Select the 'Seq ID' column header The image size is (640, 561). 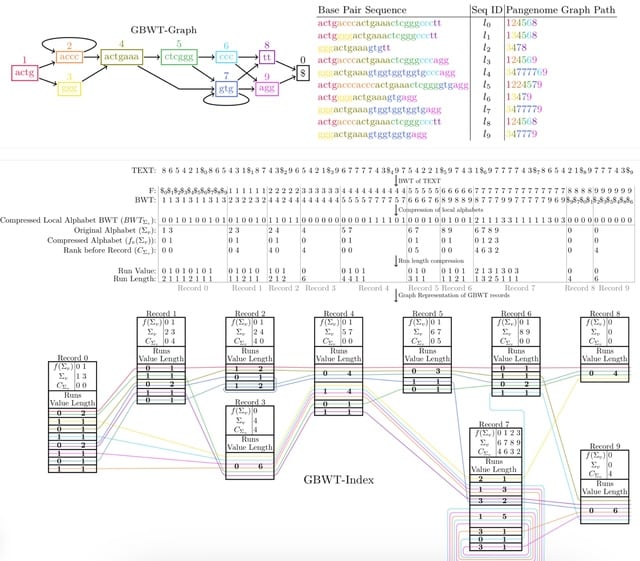click(x=486, y=9)
